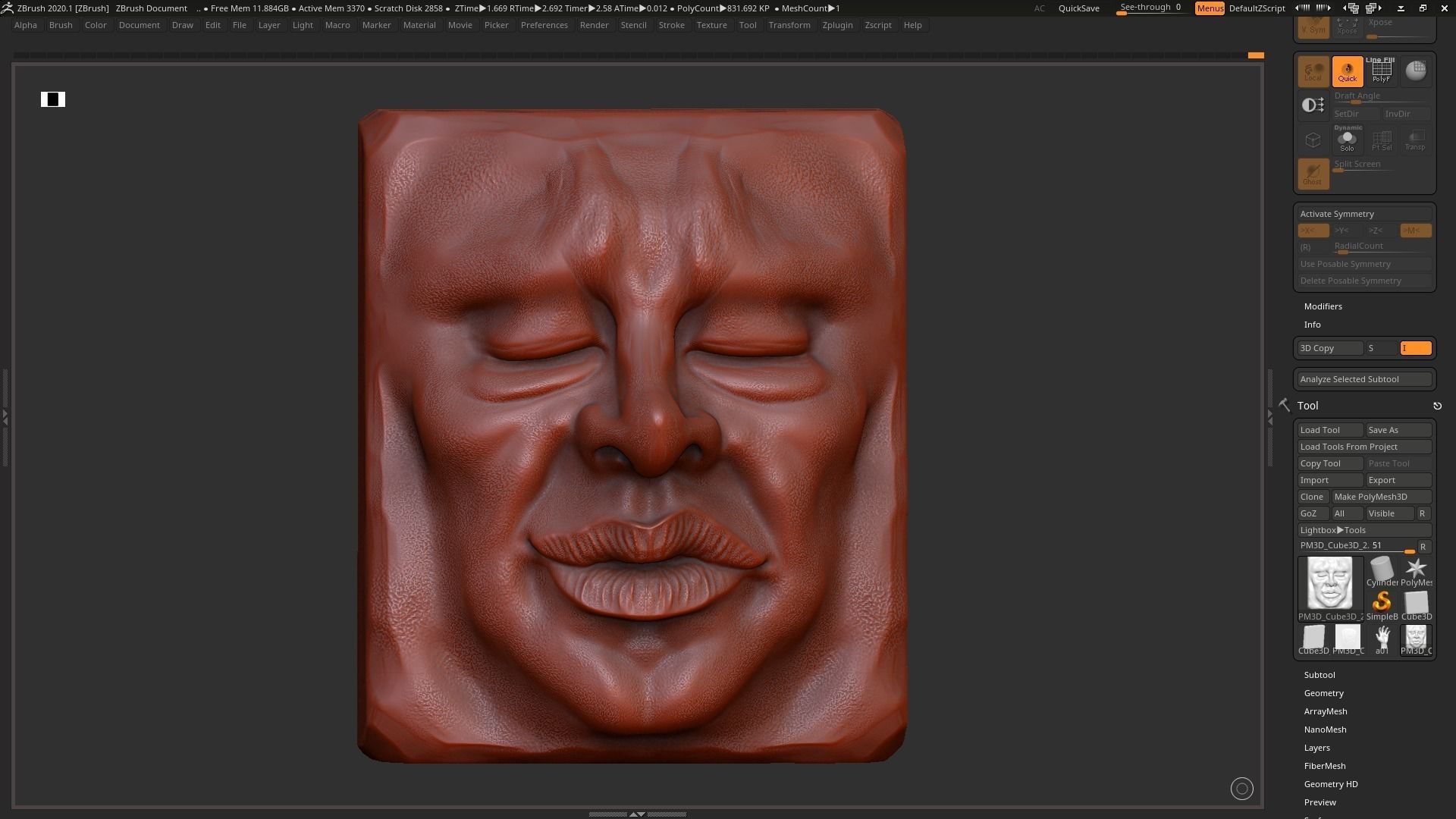Screen dimensions: 1456x819
Task: Expand the Layers section
Action: [x=1316, y=748]
